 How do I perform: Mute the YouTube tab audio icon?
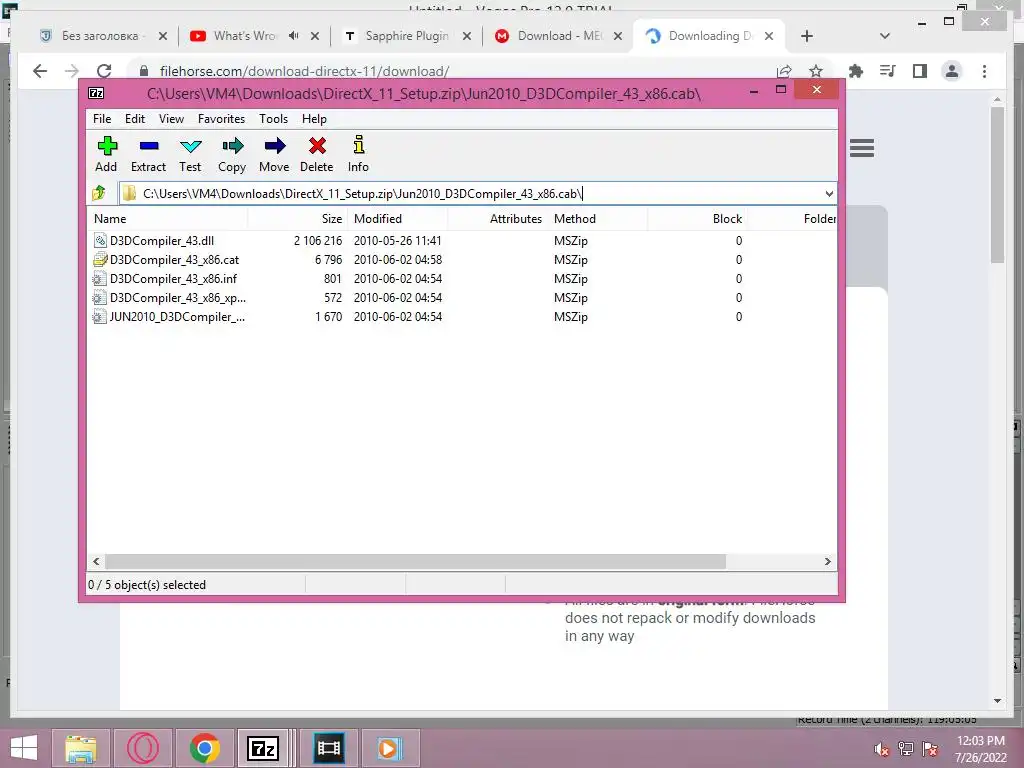coord(294,36)
